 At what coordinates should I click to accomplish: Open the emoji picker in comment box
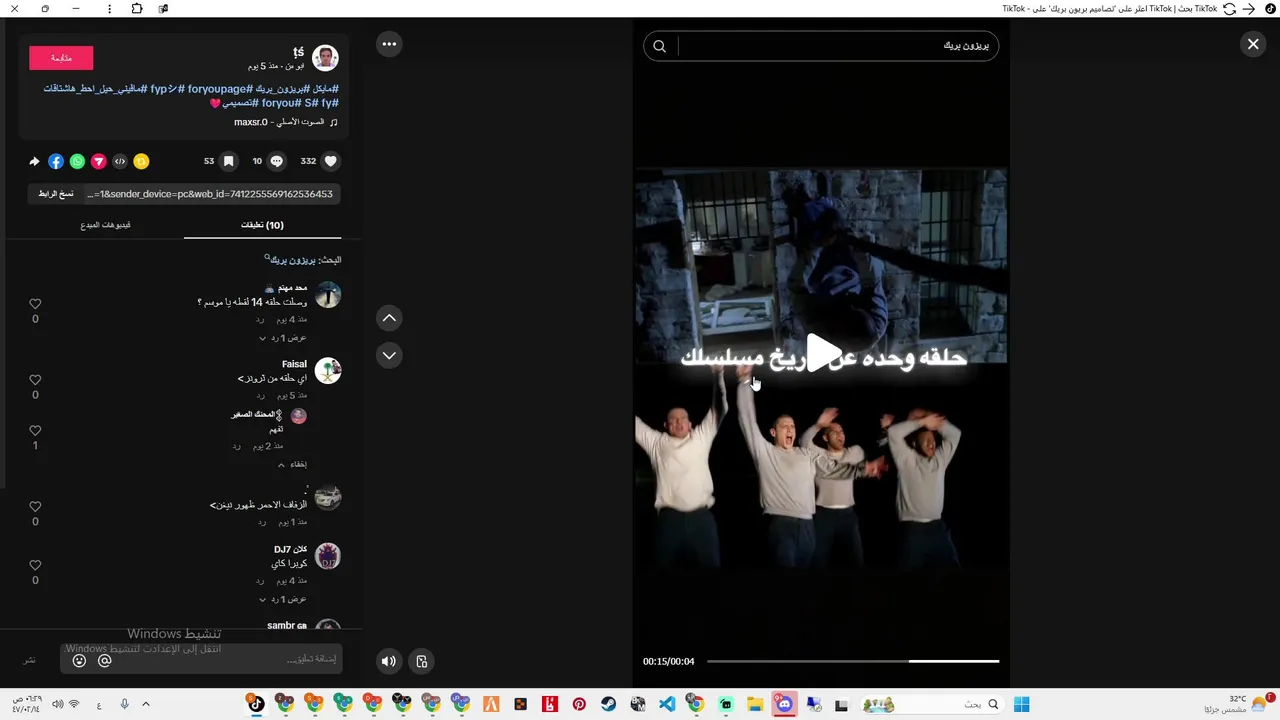[79, 661]
